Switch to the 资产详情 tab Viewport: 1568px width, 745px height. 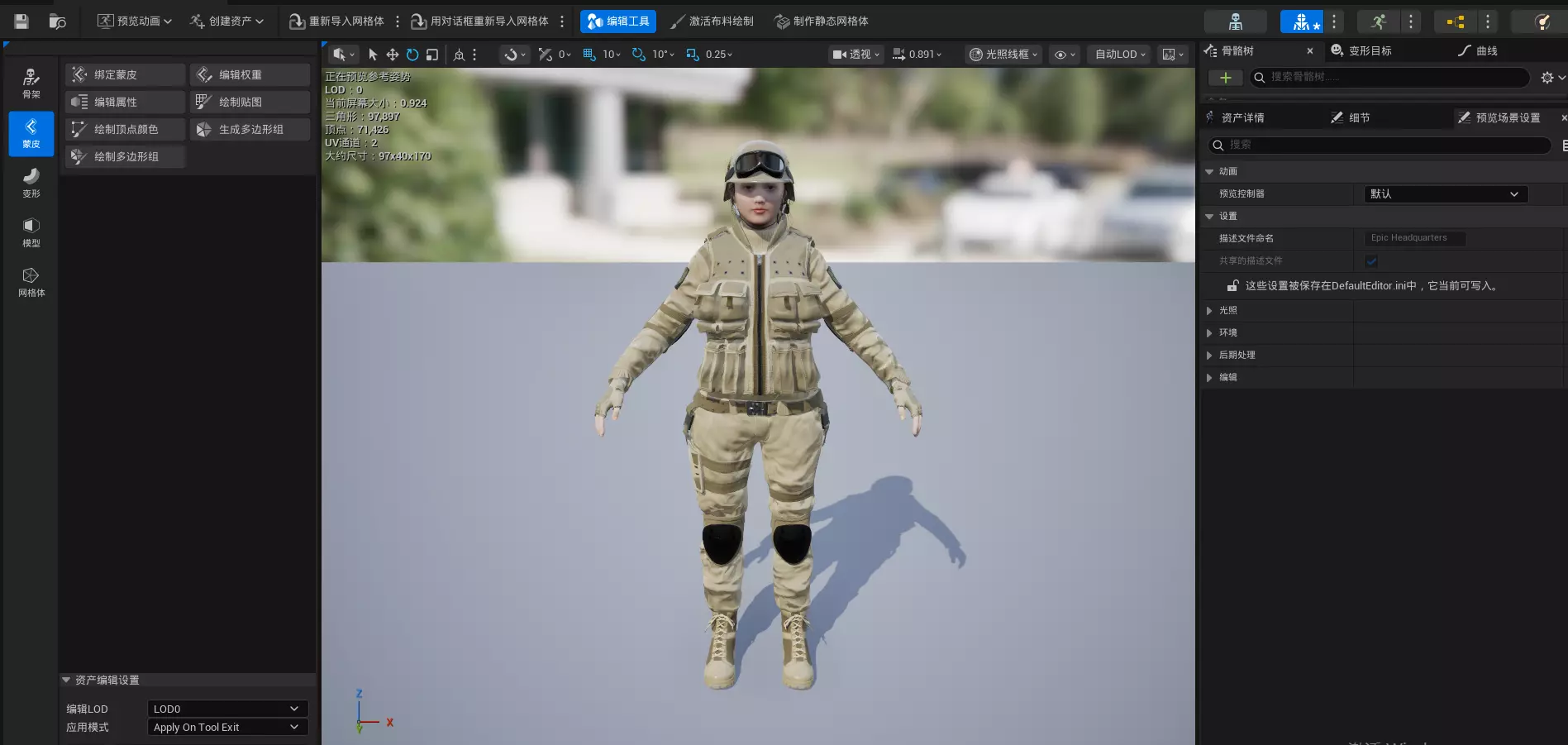pyautogui.click(x=1242, y=117)
